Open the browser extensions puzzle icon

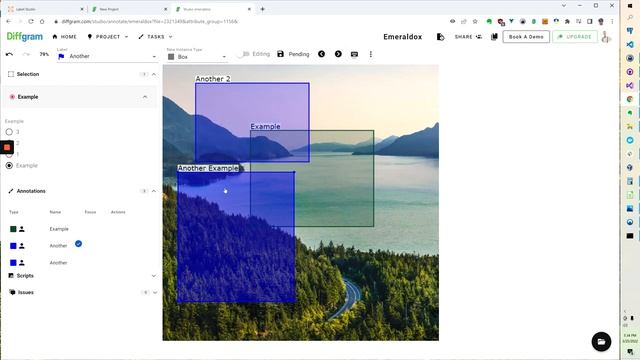point(567,21)
